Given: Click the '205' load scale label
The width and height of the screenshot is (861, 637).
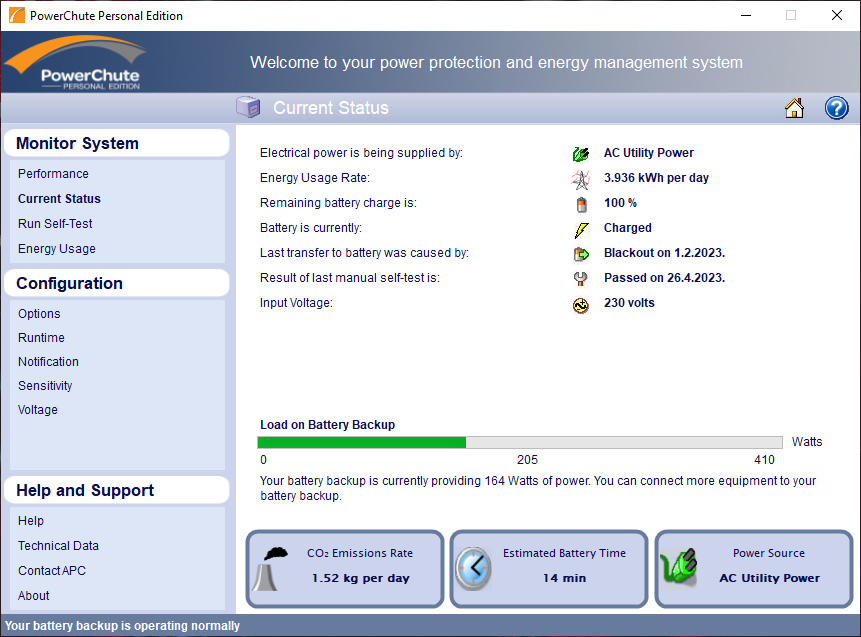Looking at the screenshot, I should tap(527, 460).
